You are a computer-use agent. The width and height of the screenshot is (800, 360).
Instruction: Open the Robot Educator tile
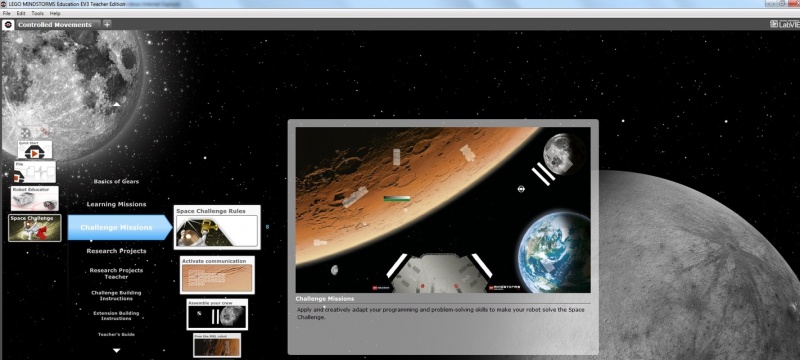coord(35,198)
